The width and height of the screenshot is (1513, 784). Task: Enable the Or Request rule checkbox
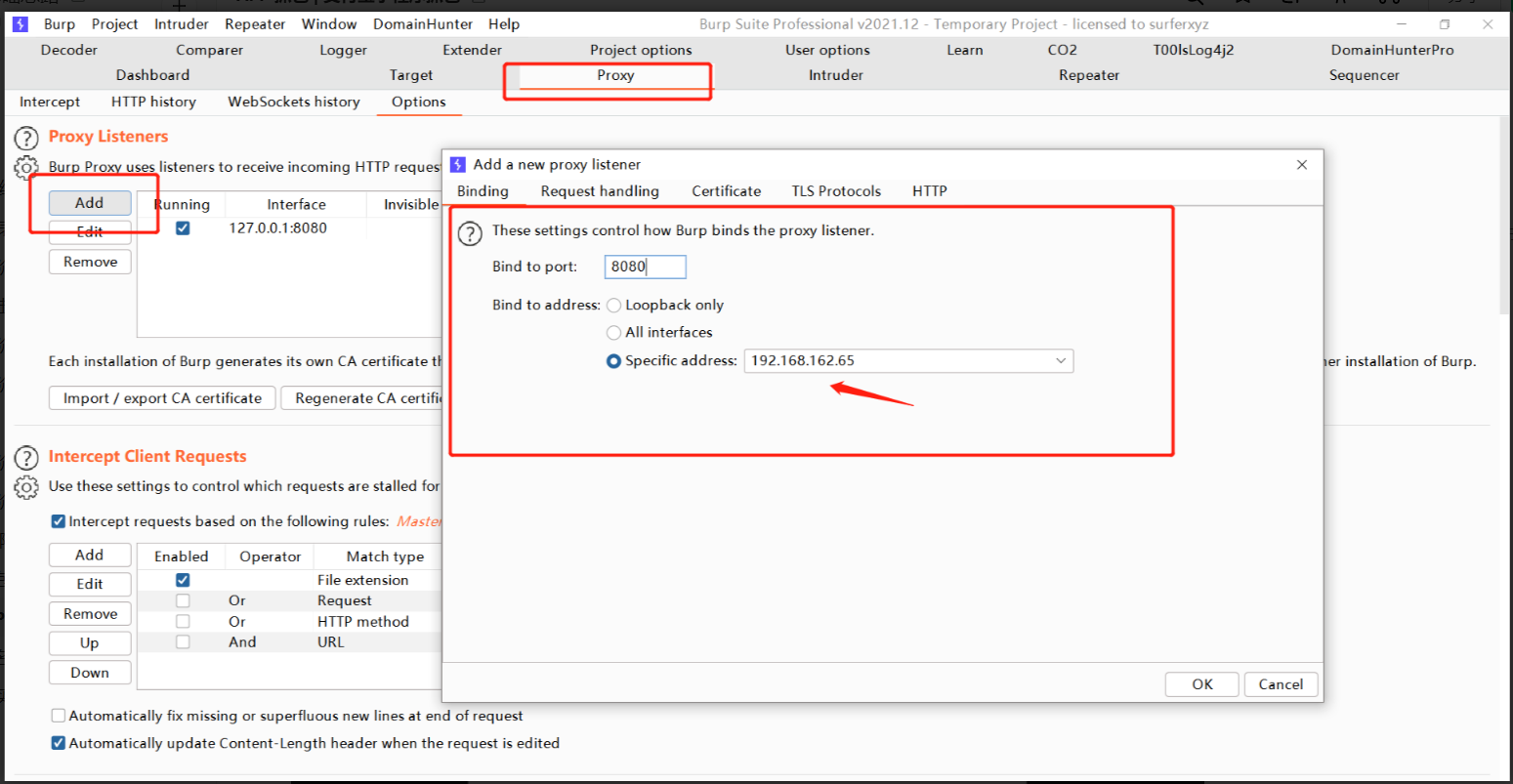click(x=183, y=600)
